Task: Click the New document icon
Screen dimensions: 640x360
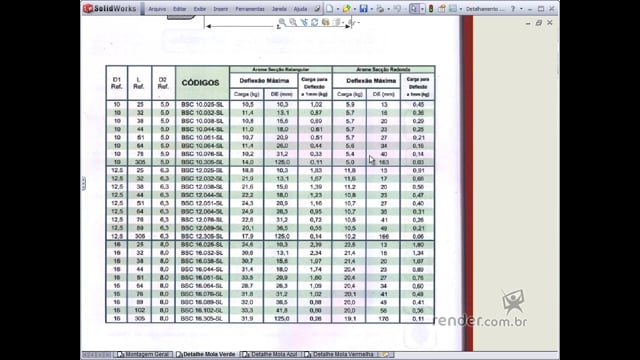Action: tap(330, 9)
